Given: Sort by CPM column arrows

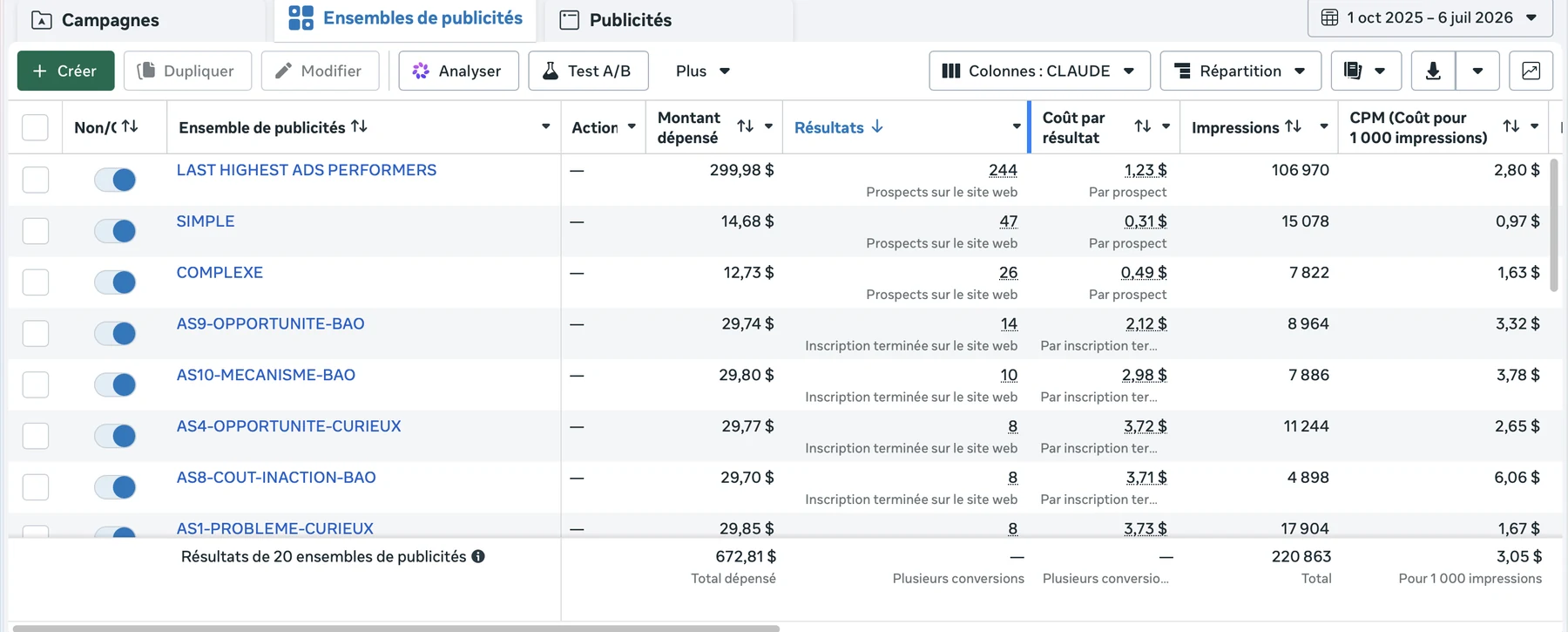Looking at the screenshot, I should (1511, 126).
